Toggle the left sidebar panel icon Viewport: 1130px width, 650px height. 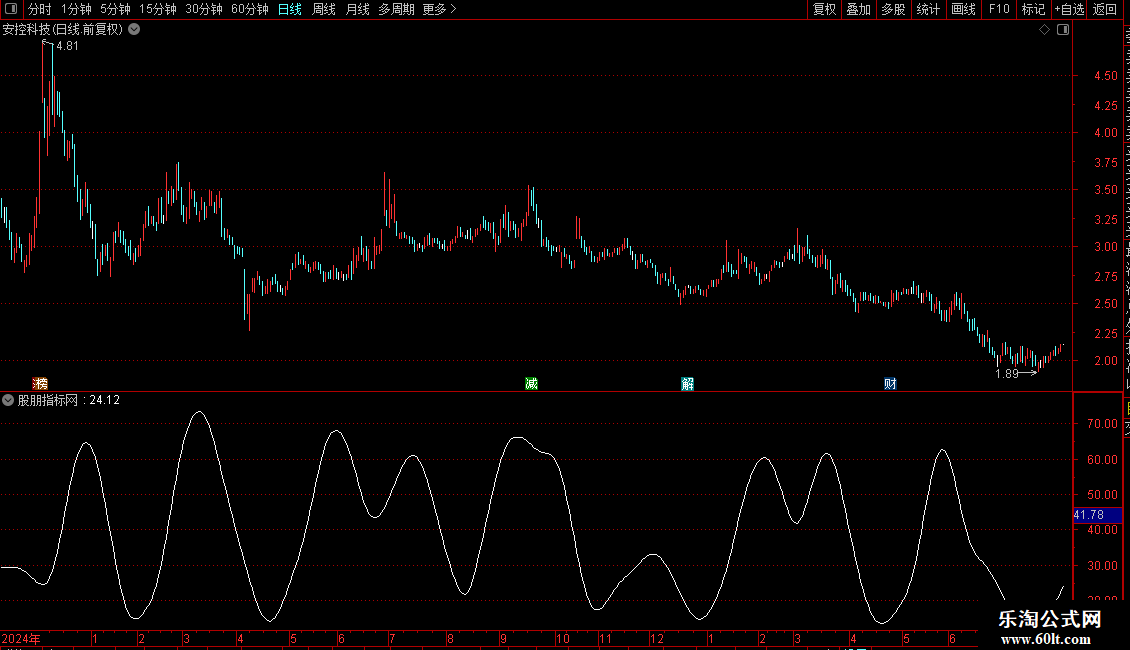coord(11,9)
